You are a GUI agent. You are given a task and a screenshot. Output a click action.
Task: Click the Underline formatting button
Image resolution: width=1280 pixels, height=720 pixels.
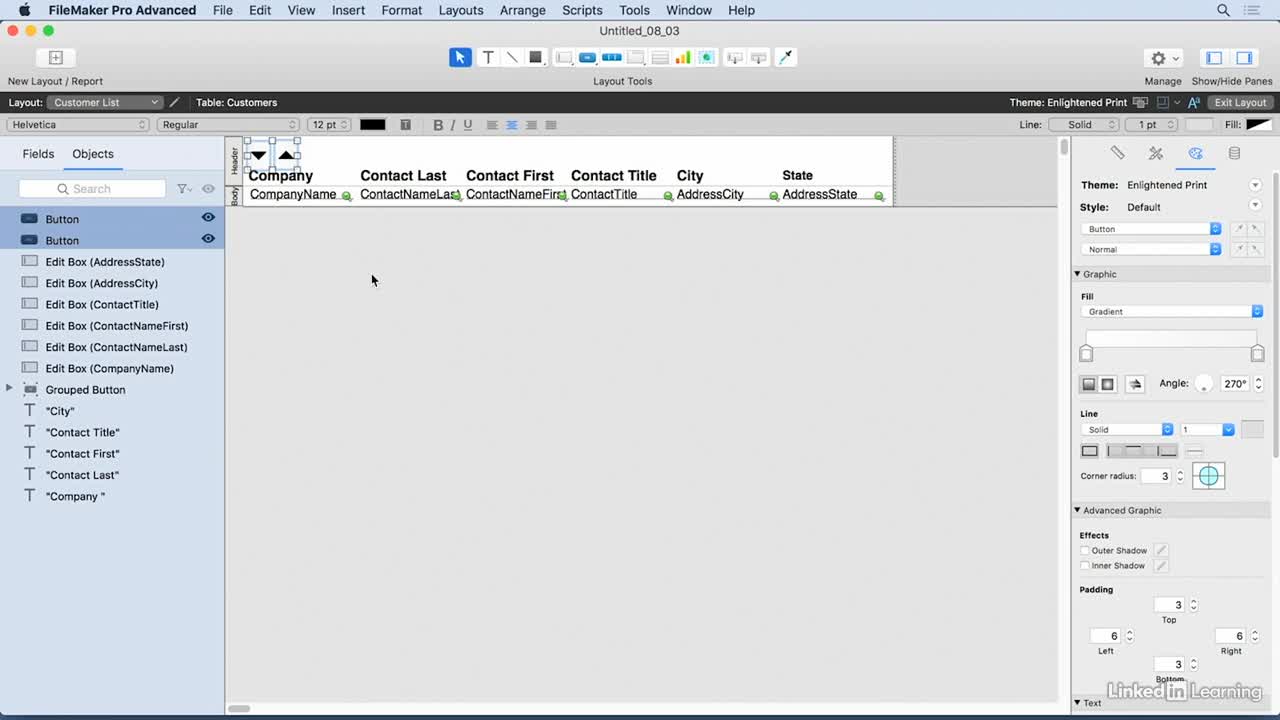pos(467,125)
